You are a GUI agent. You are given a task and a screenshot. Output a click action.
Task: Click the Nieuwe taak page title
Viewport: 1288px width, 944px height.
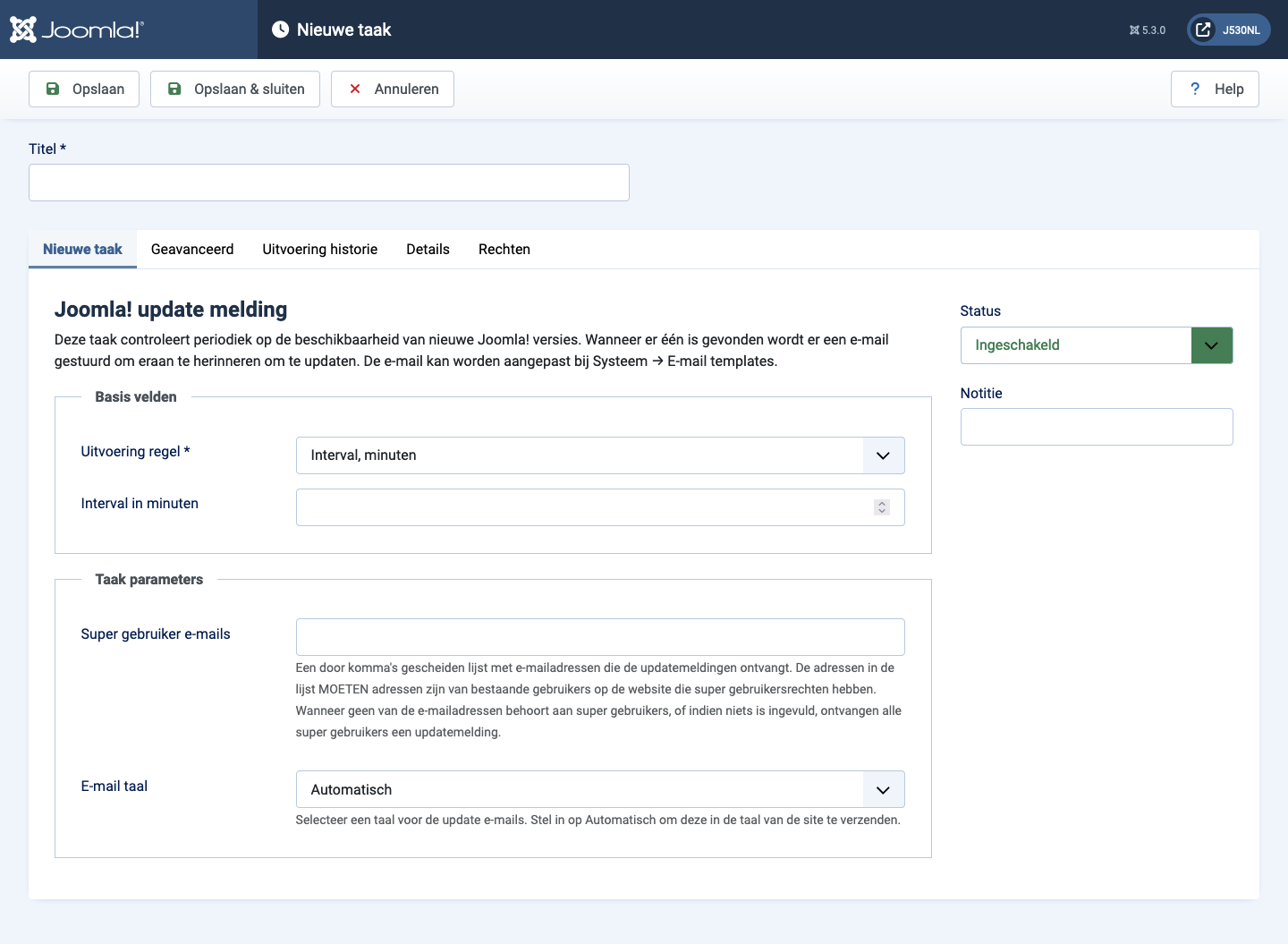click(x=344, y=30)
